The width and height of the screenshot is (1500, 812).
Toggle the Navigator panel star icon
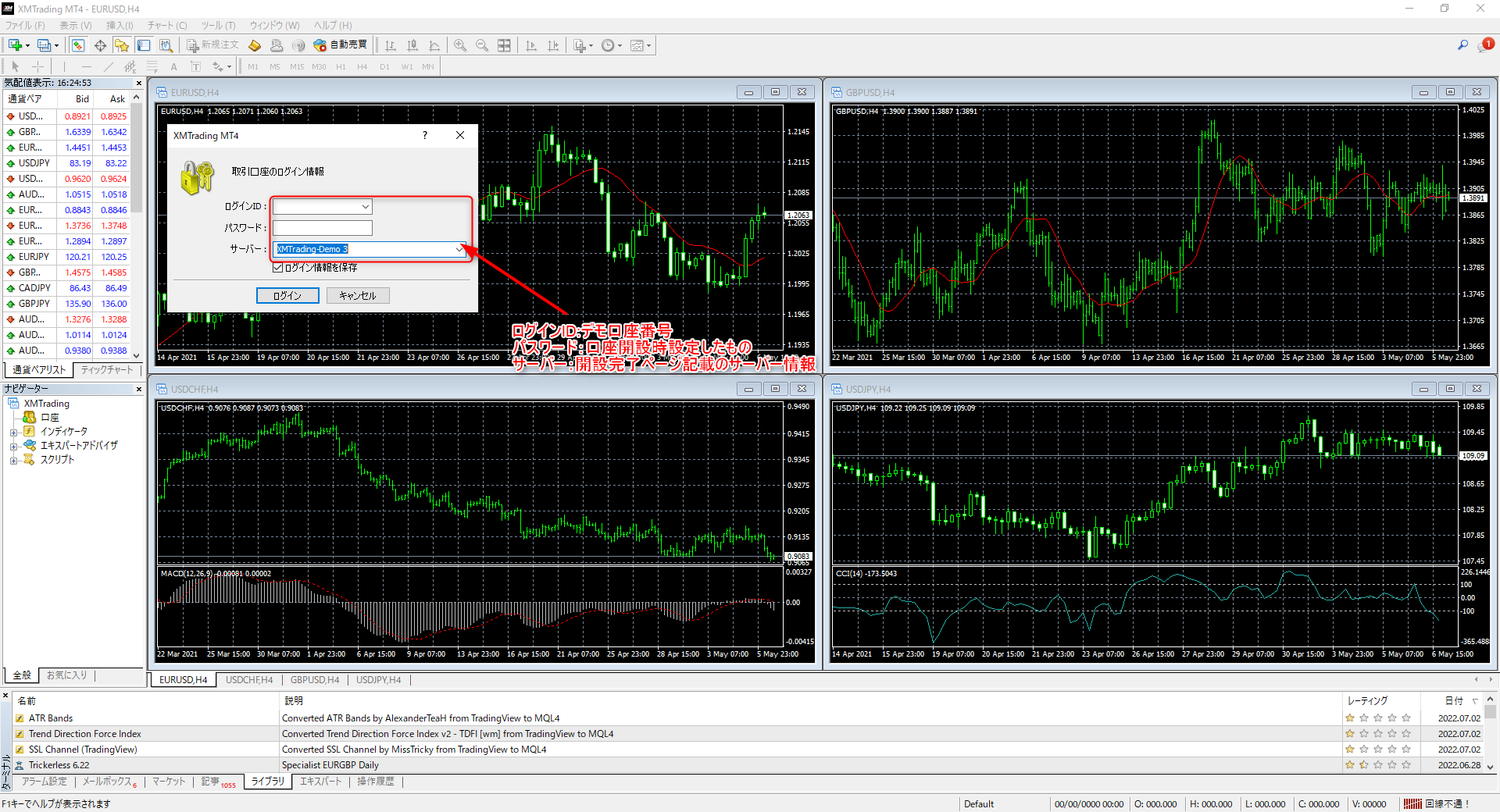point(122,45)
